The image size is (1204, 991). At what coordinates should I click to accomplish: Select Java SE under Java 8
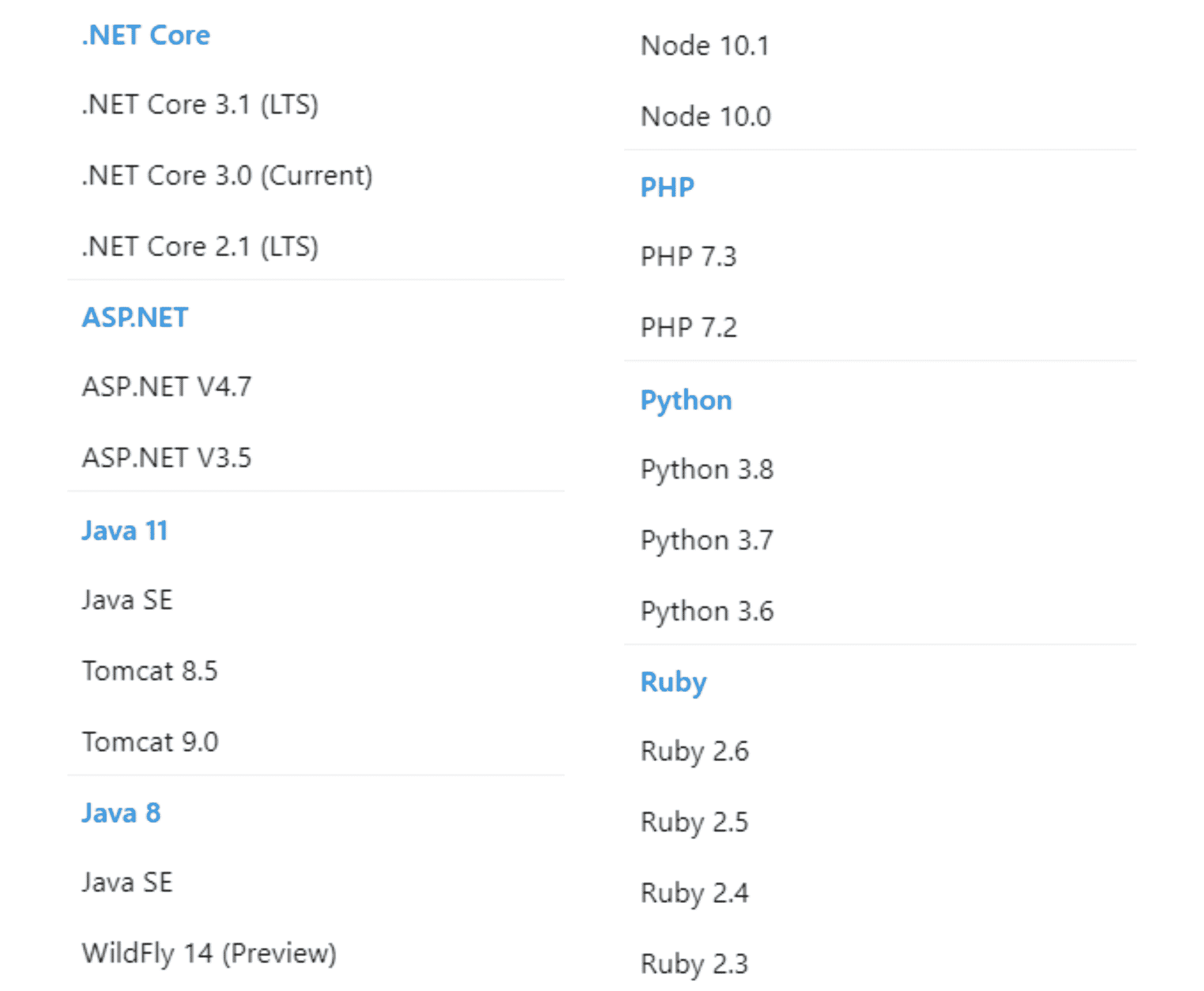(x=127, y=882)
